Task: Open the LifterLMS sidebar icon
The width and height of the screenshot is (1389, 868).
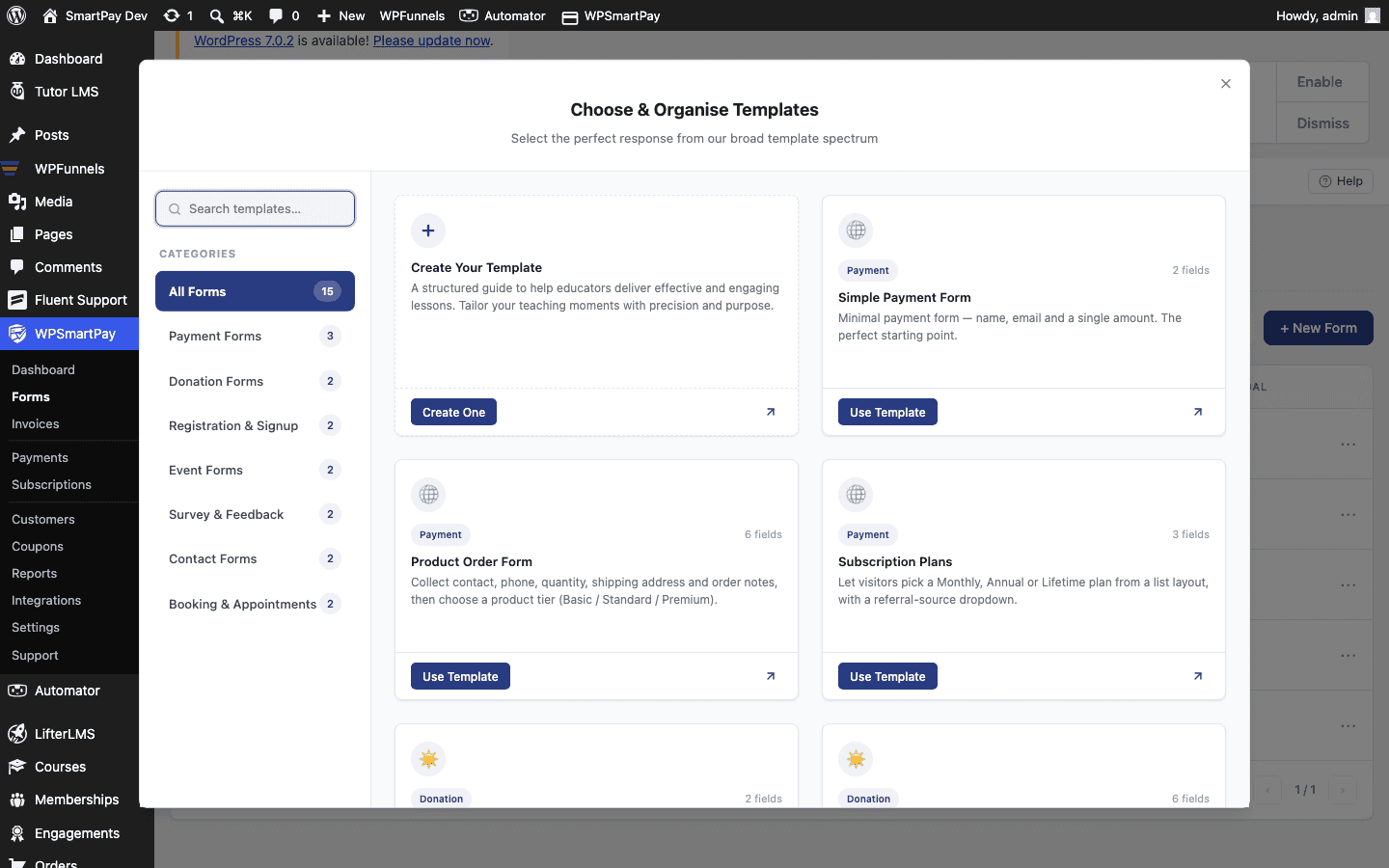Action: pyautogui.click(x=17, y=734)
